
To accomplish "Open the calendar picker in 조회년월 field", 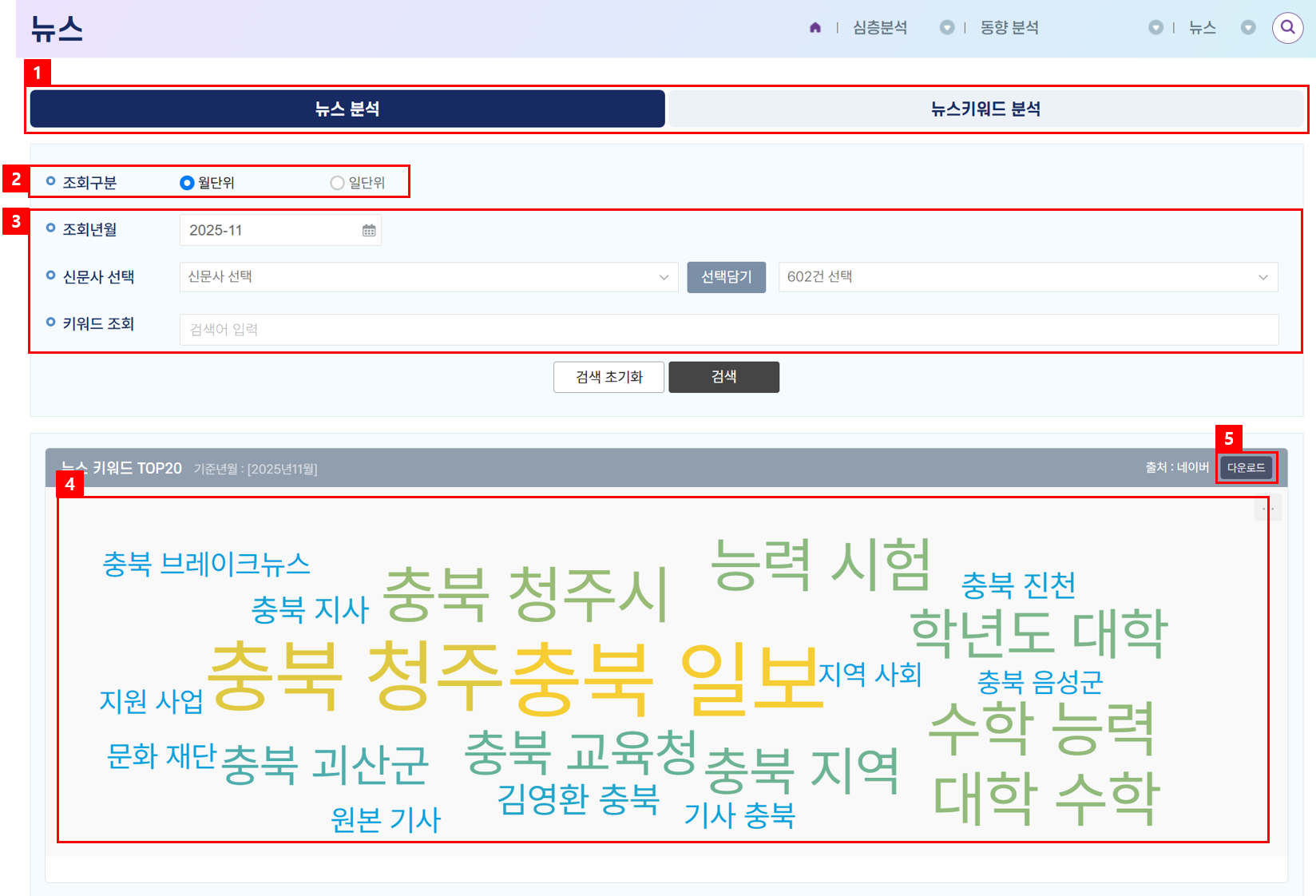I will (369, 231).
